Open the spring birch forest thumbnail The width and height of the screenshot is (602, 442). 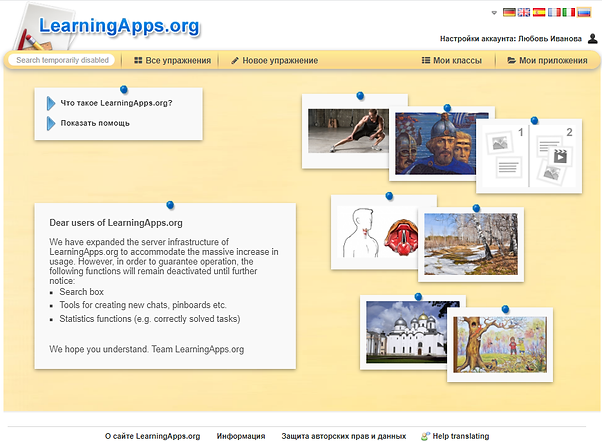click(x=471, y=244)
